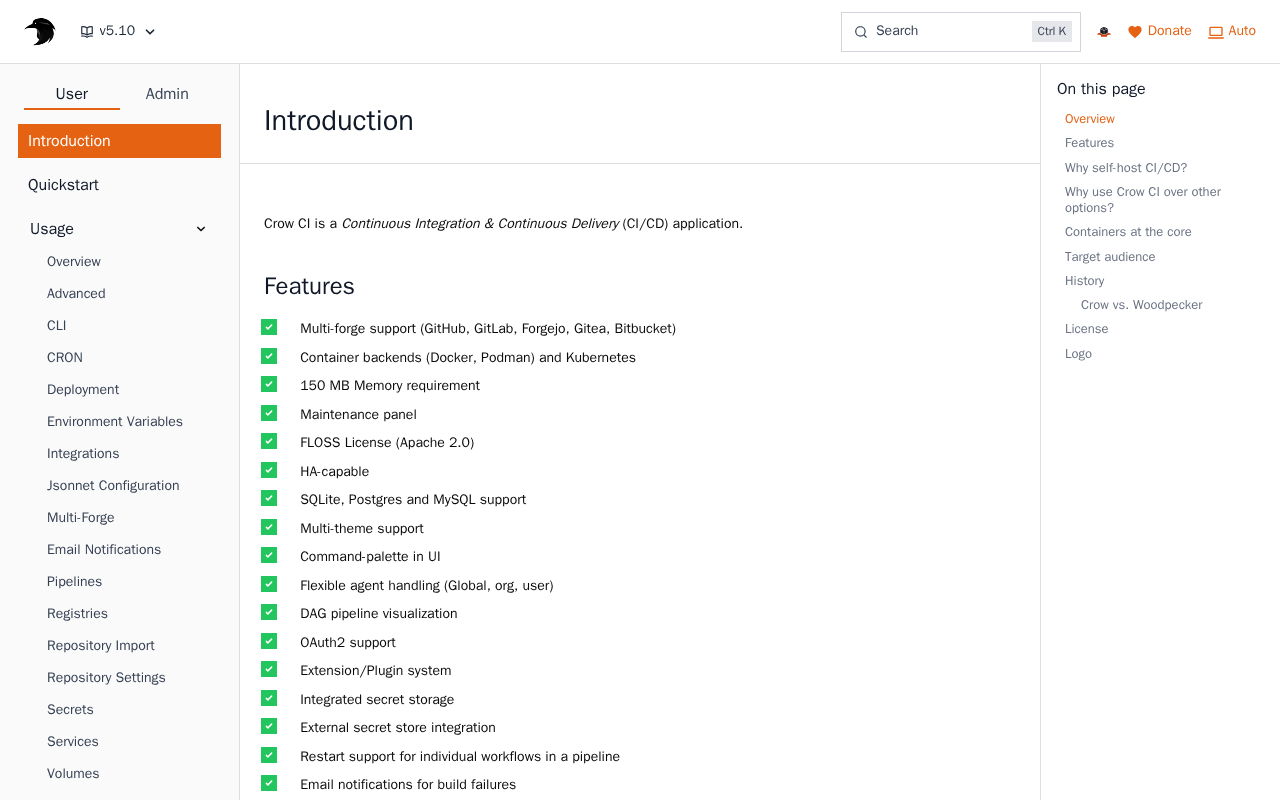Jump to Crow vs. Woodpecker section

[1141, 305]
